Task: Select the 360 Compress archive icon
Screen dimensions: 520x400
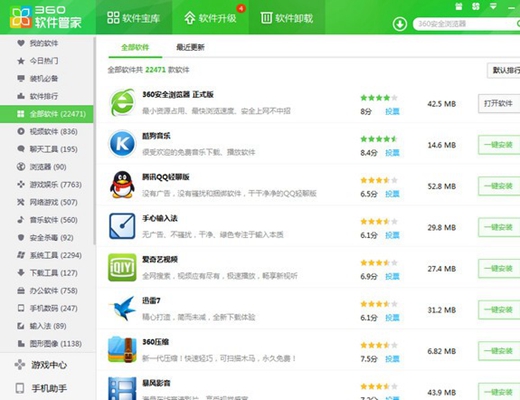Action: tap(122, 350)
